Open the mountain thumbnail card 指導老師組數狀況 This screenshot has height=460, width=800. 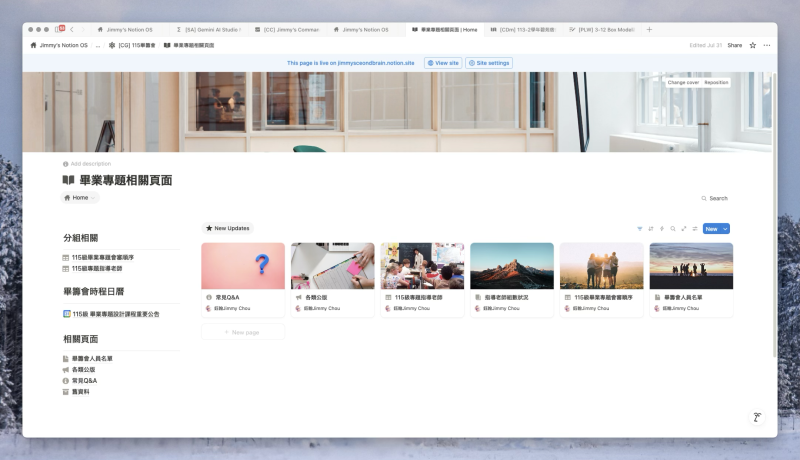pyautogui.click(x=511, y=280)
